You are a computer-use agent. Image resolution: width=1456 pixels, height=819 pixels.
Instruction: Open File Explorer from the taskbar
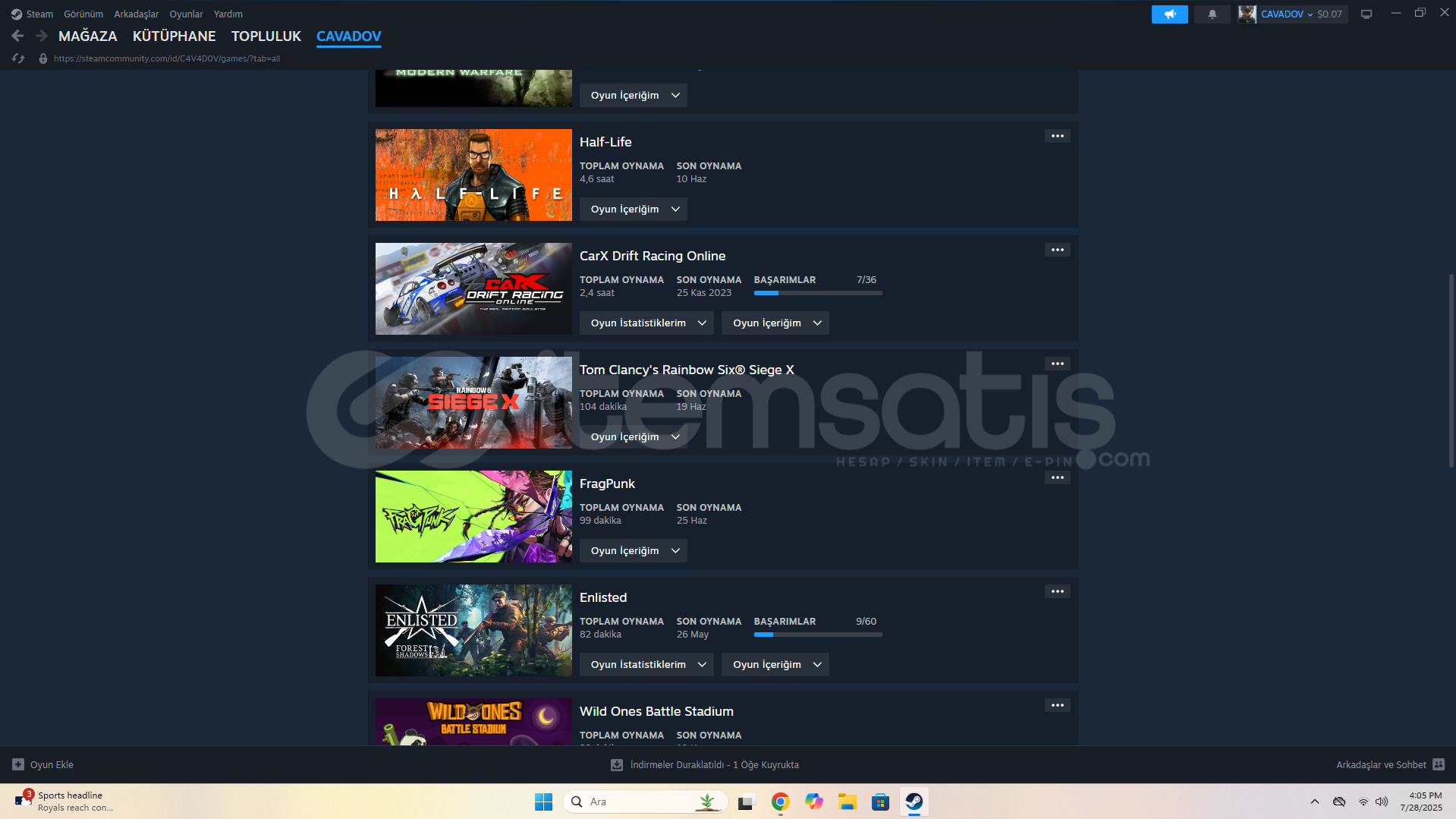point(847,802)
